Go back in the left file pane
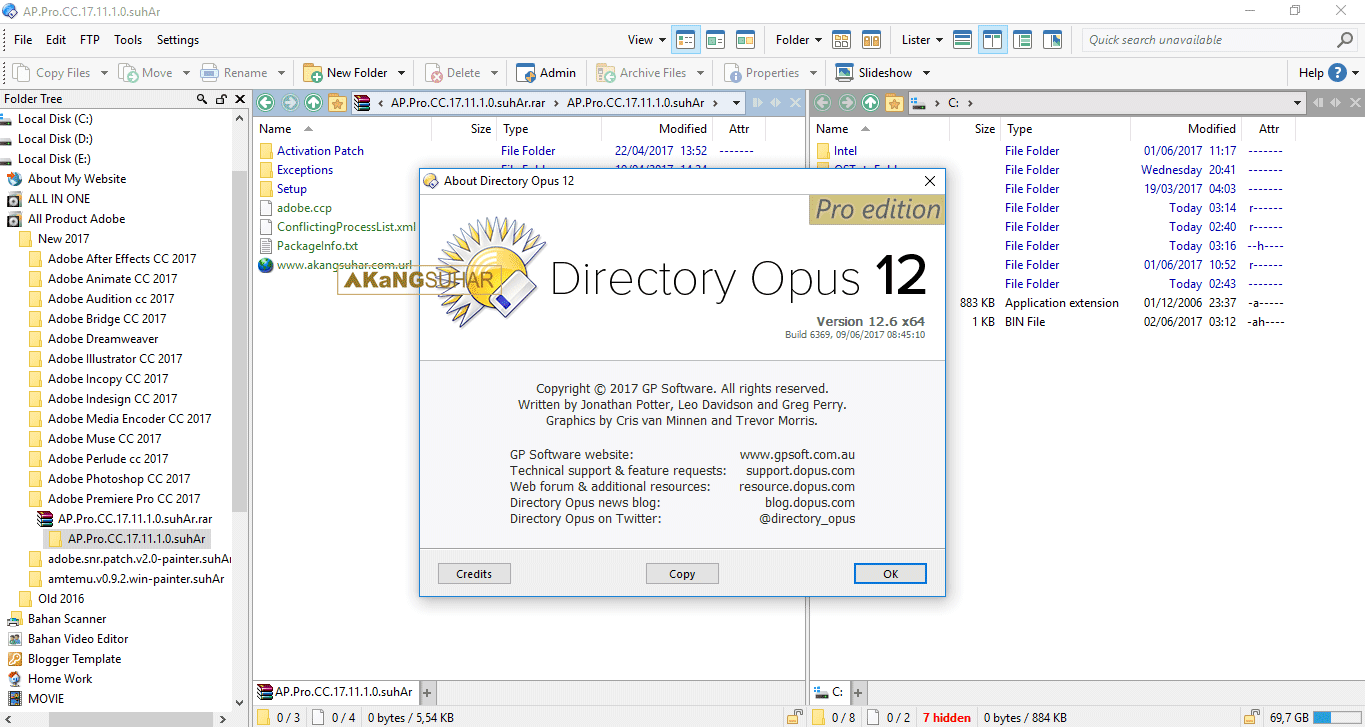The image size is (1365, 727). point(266,102)
